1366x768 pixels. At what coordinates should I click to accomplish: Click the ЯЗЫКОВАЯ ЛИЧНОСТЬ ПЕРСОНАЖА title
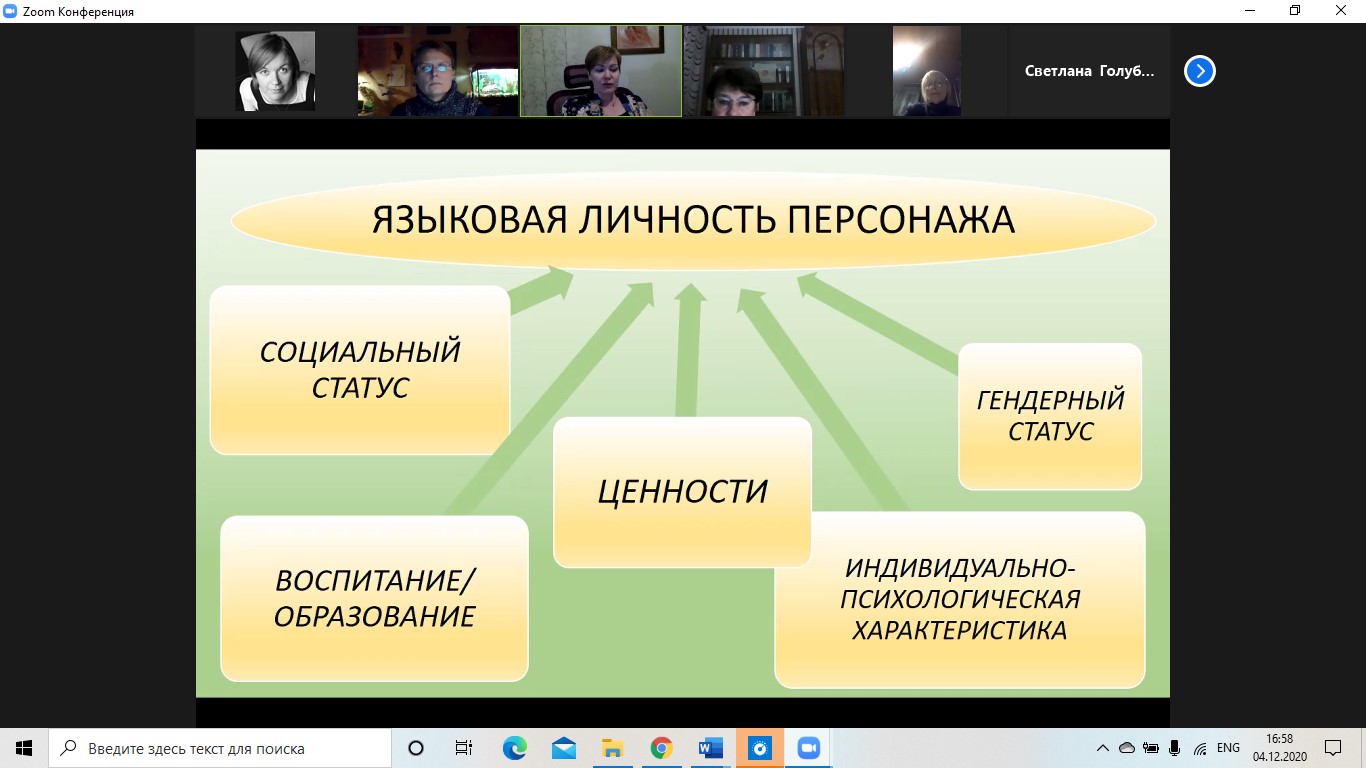click(693, 220)
